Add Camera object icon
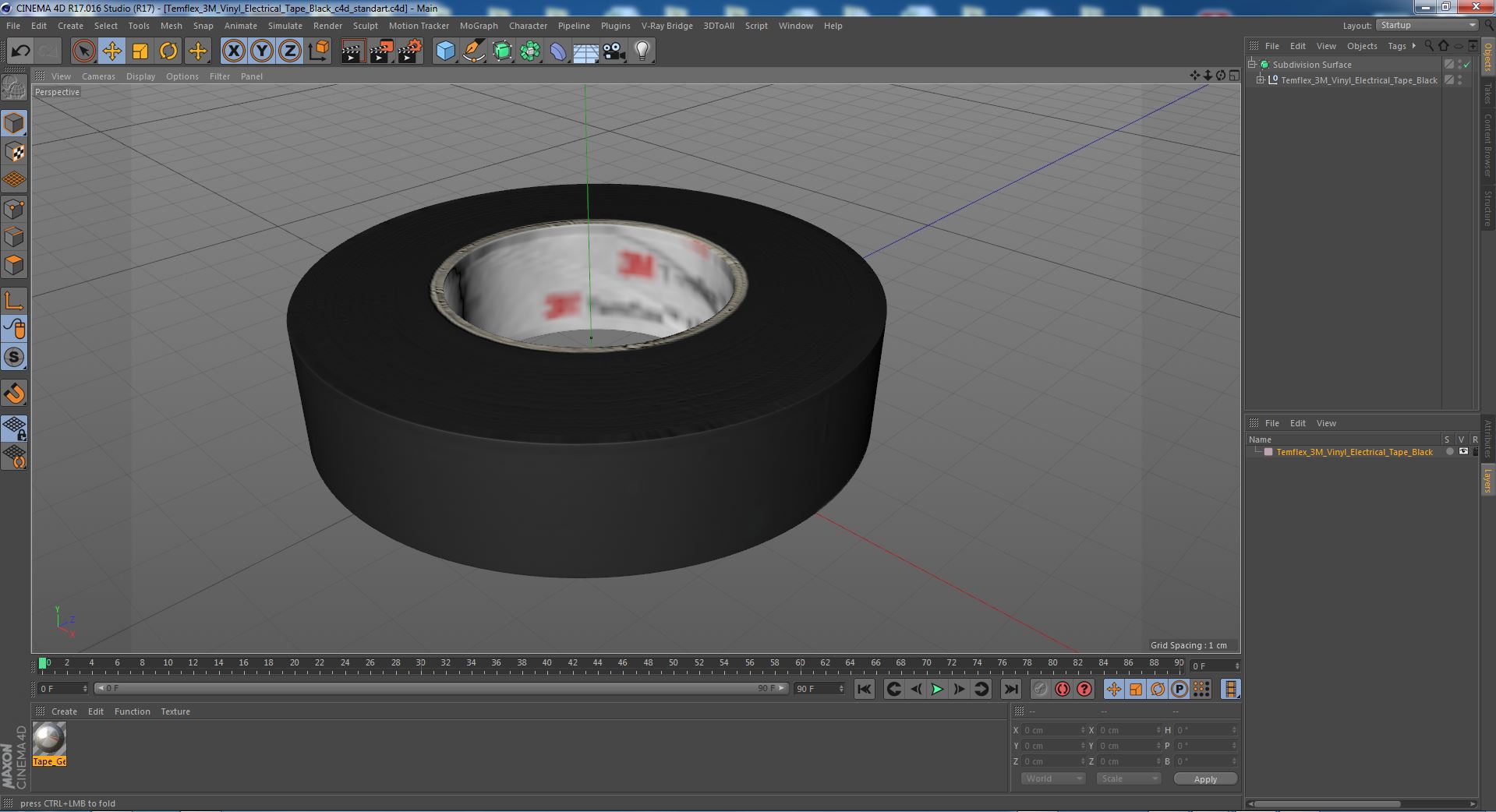This screenshot has width=1496, height=812. (614, 51)
